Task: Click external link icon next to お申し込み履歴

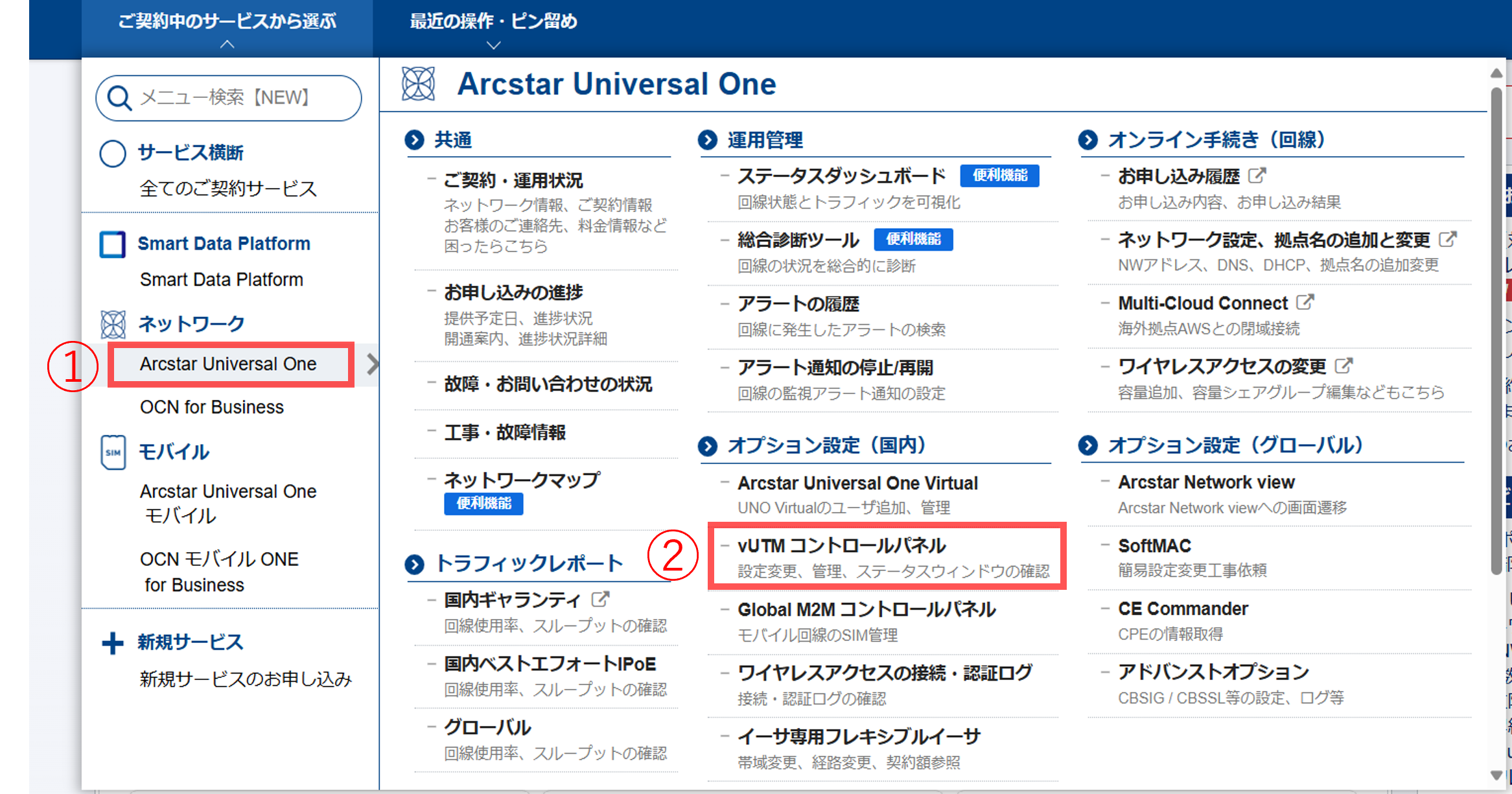Action: pyautogui.click(x=1257, y=176)
